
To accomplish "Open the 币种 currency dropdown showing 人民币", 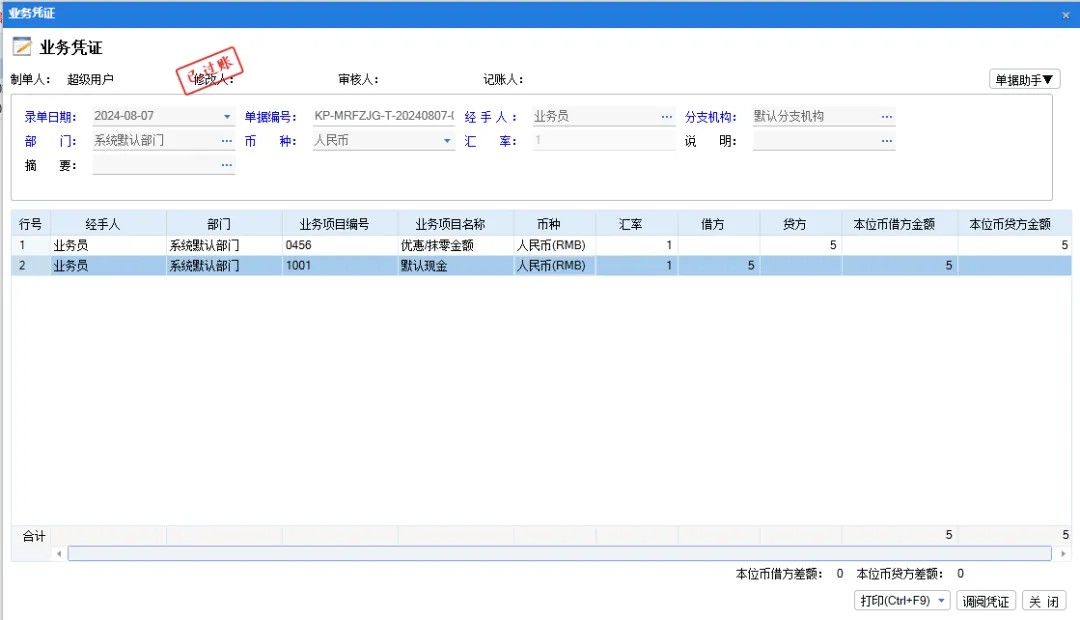I will pos(446,140).
